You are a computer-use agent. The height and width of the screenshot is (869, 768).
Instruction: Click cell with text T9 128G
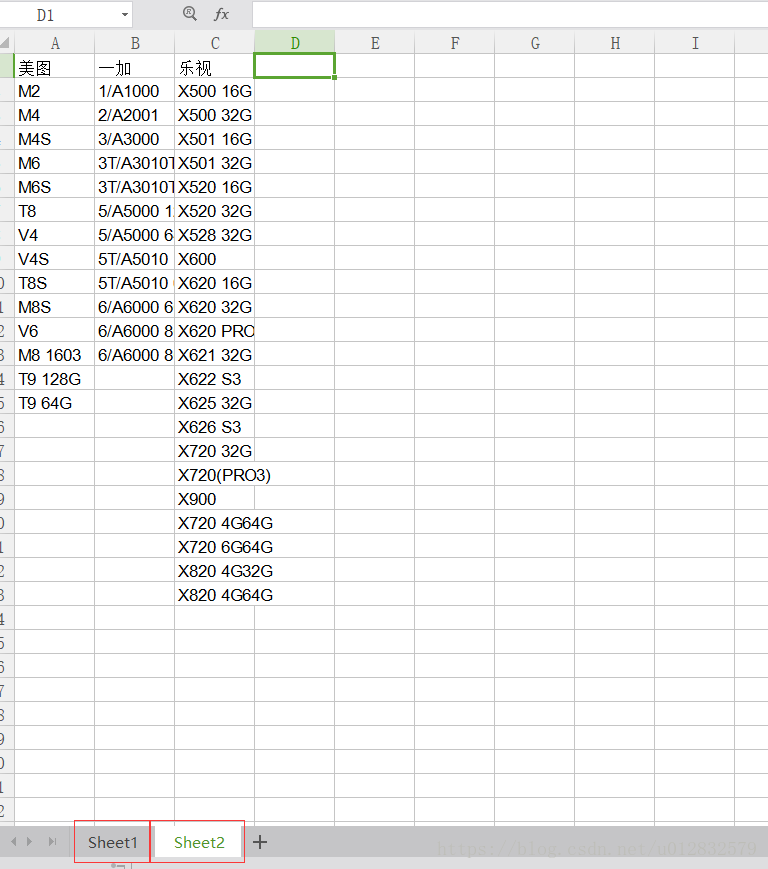point(55,379)
